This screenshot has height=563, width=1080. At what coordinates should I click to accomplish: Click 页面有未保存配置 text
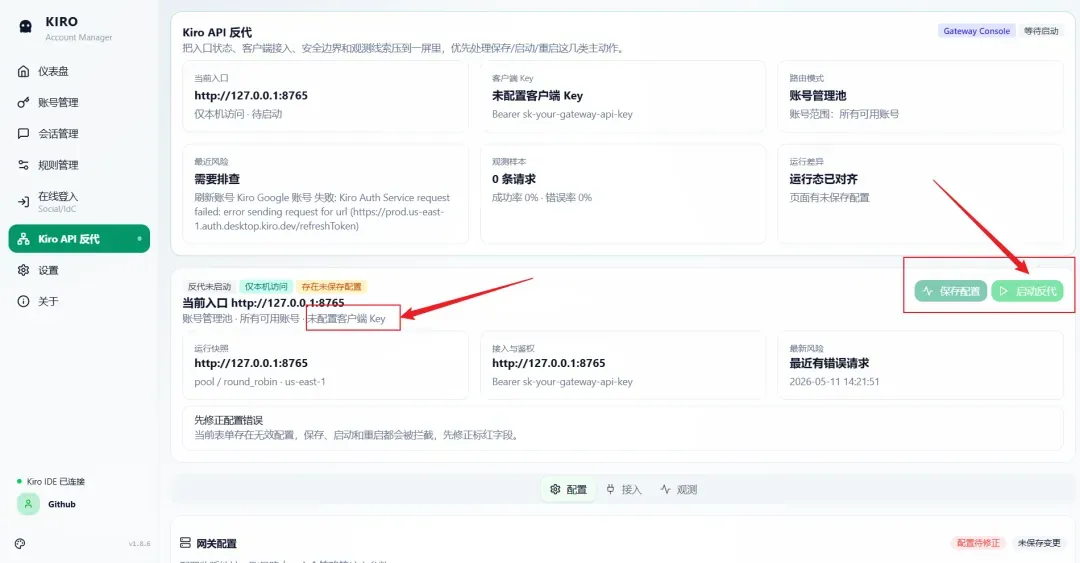829,198
